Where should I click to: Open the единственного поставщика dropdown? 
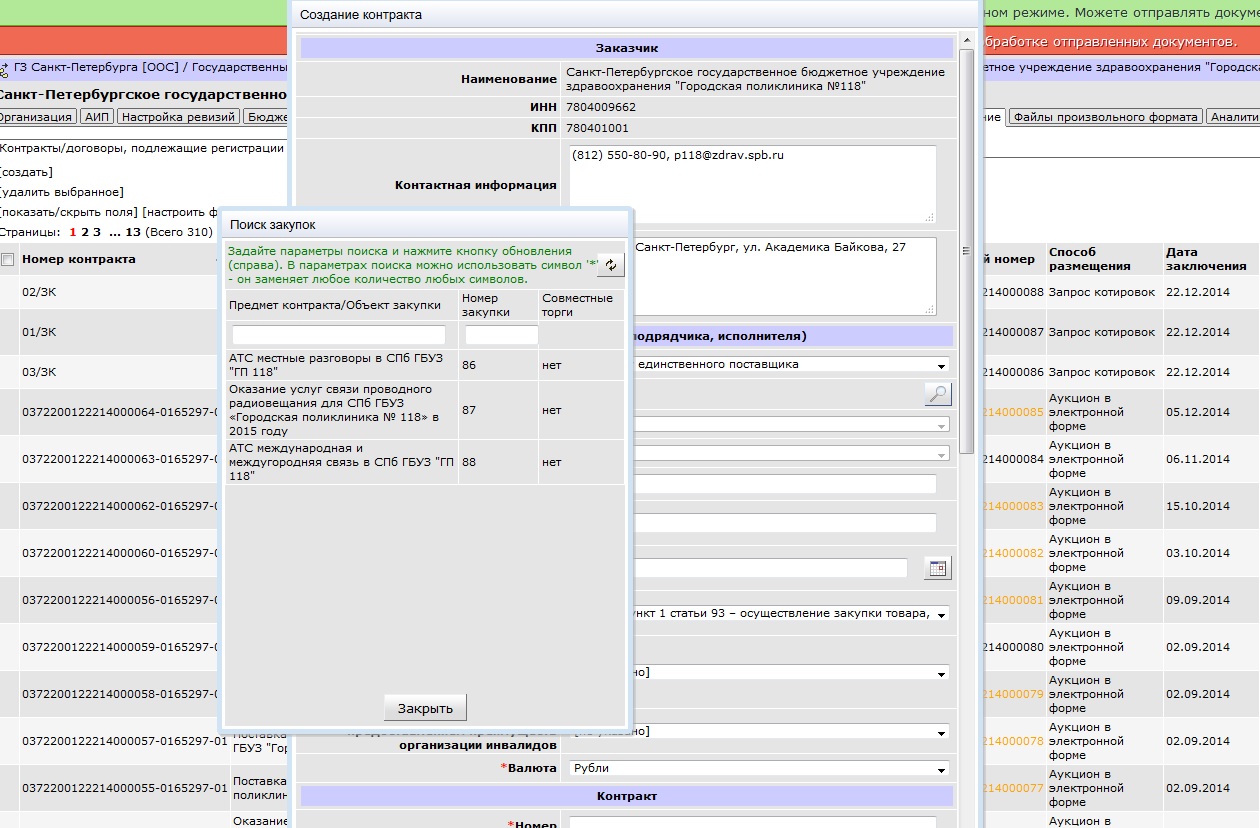(791, 365)
